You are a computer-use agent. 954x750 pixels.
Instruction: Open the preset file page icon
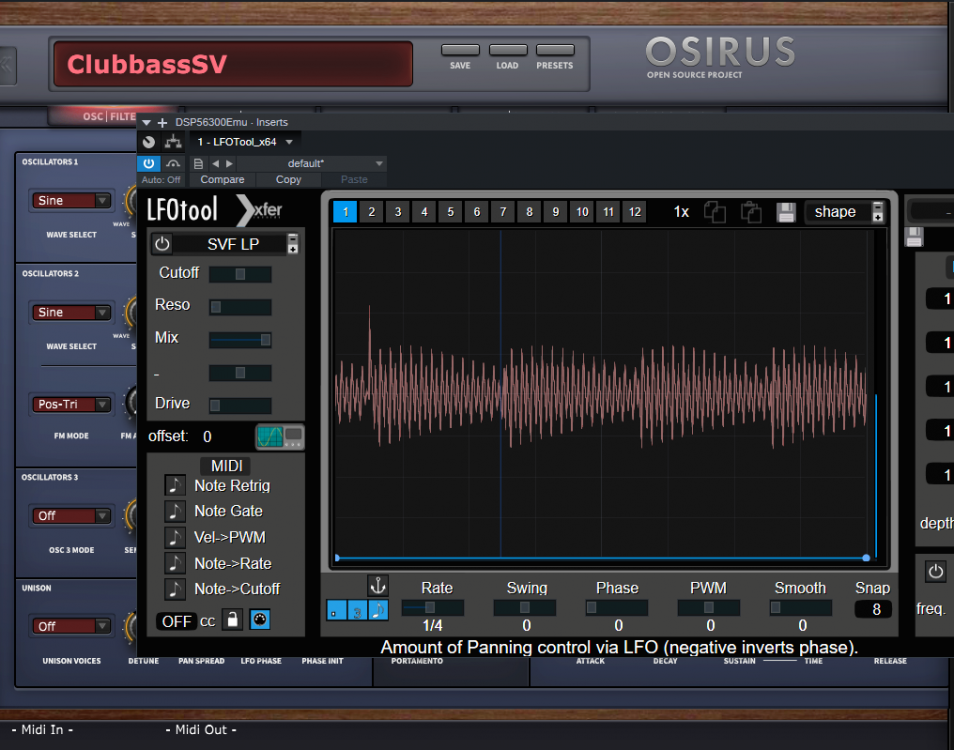click(198, 163)
